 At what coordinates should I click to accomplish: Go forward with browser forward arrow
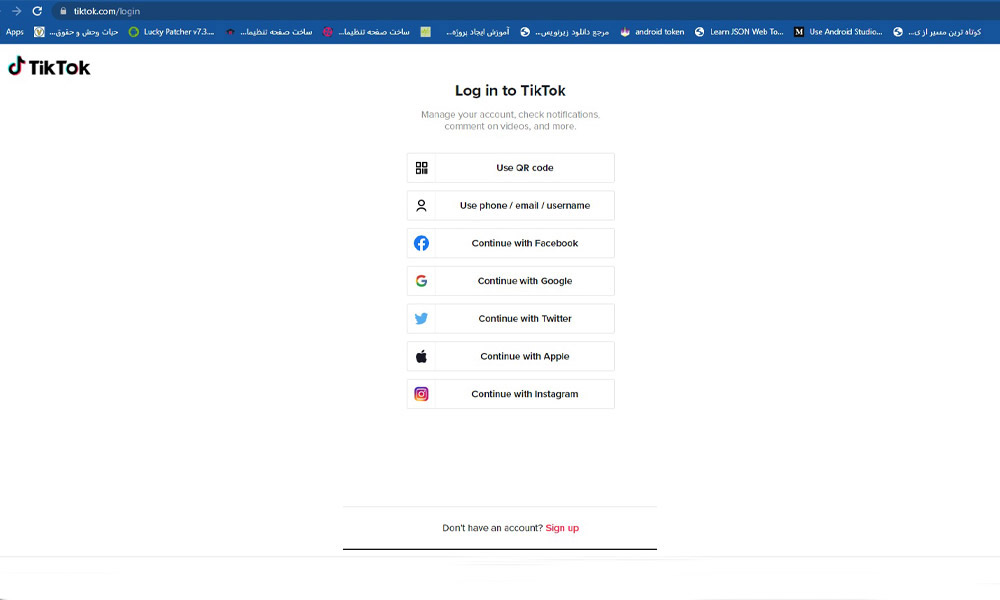15,11
